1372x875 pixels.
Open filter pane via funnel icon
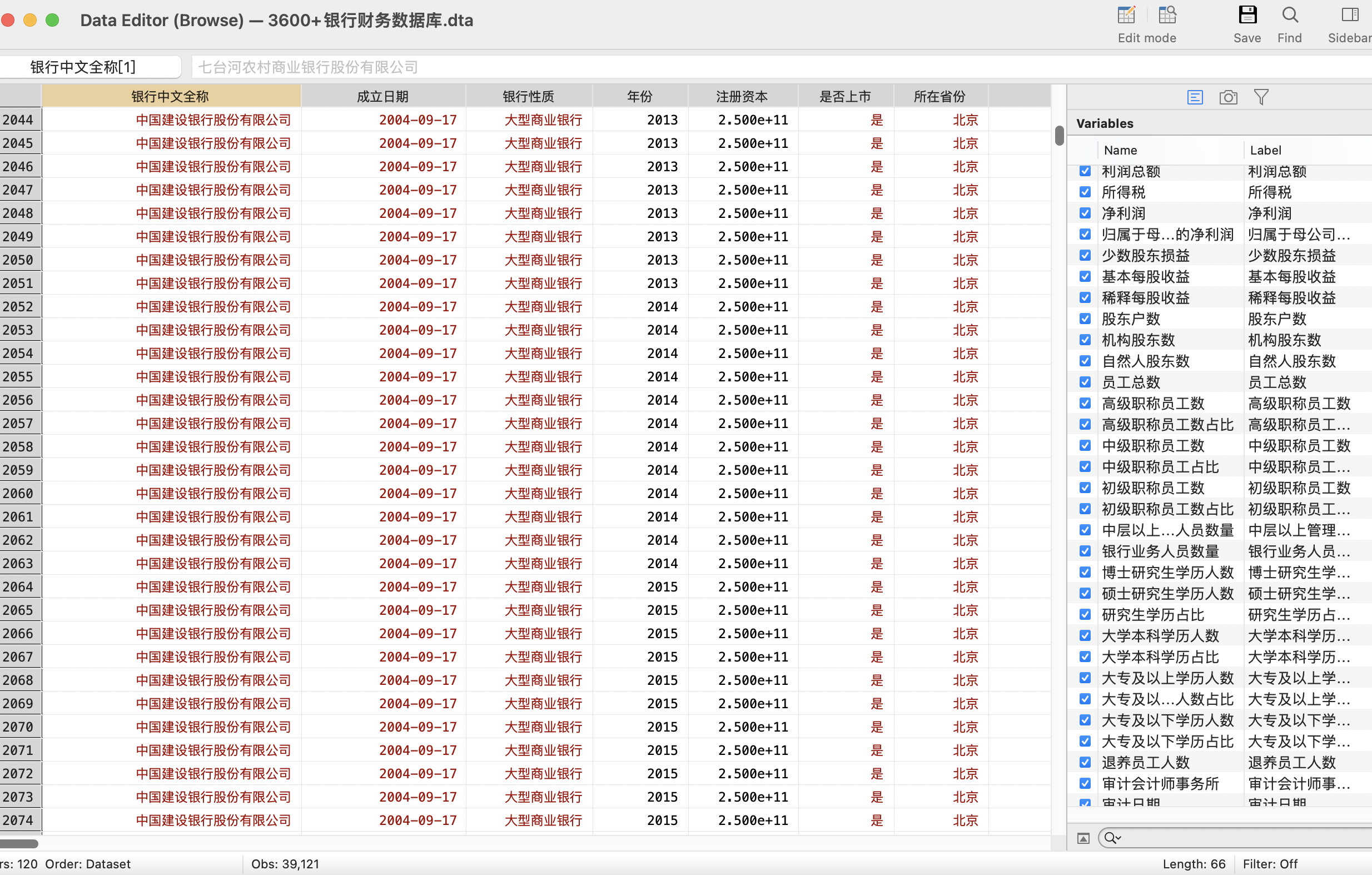pyautogui.click(x=1261, y=97)
